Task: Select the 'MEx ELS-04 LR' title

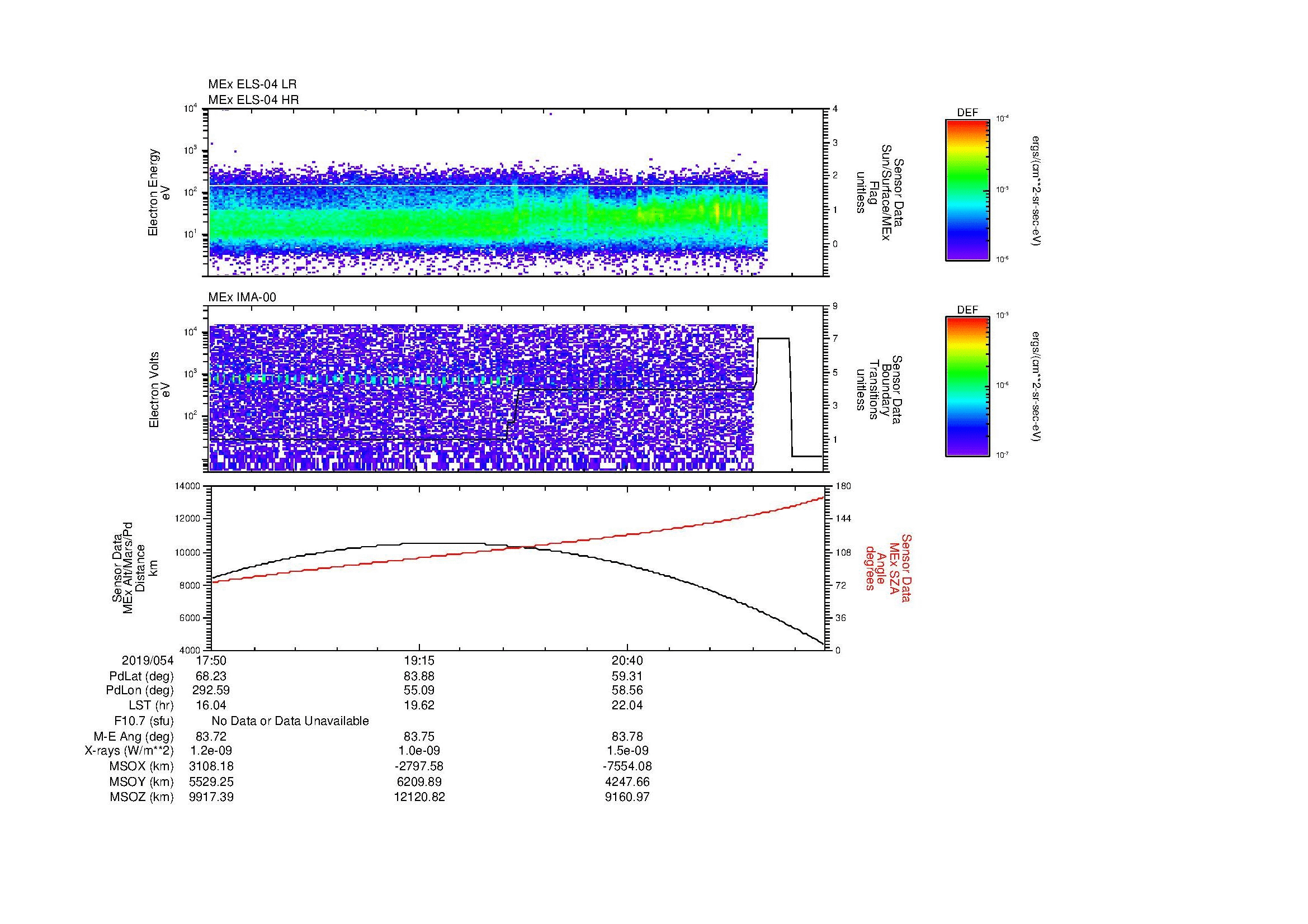Action: pos(252,84)
